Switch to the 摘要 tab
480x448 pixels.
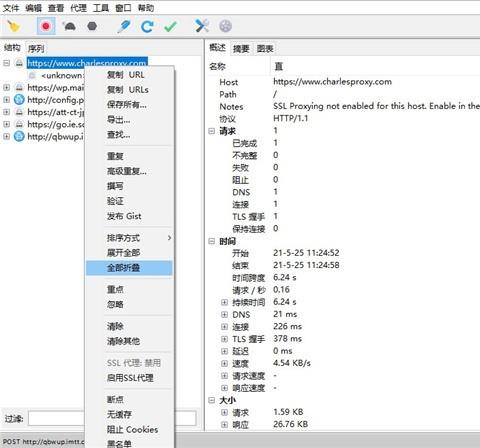[x=241, y=49]
